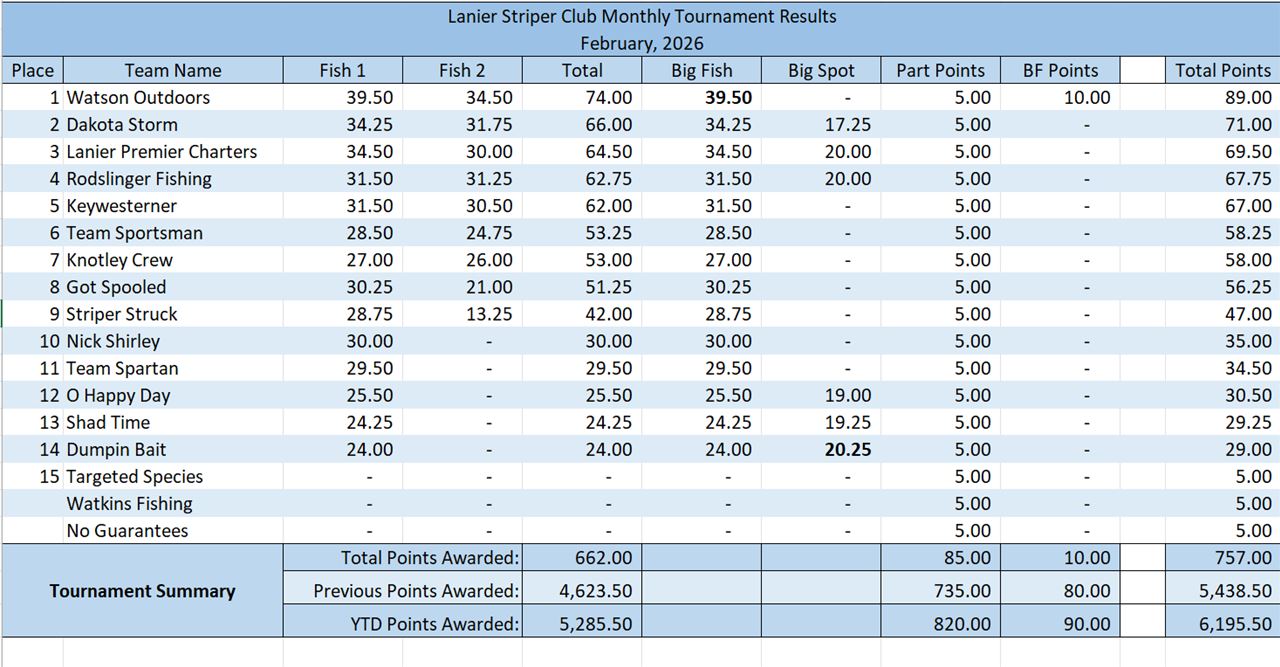The width and height of the screenshot is (1280, 667).
Task: Click Striper Struck's Fish 2 value 13.25
Action: point(488,314)
